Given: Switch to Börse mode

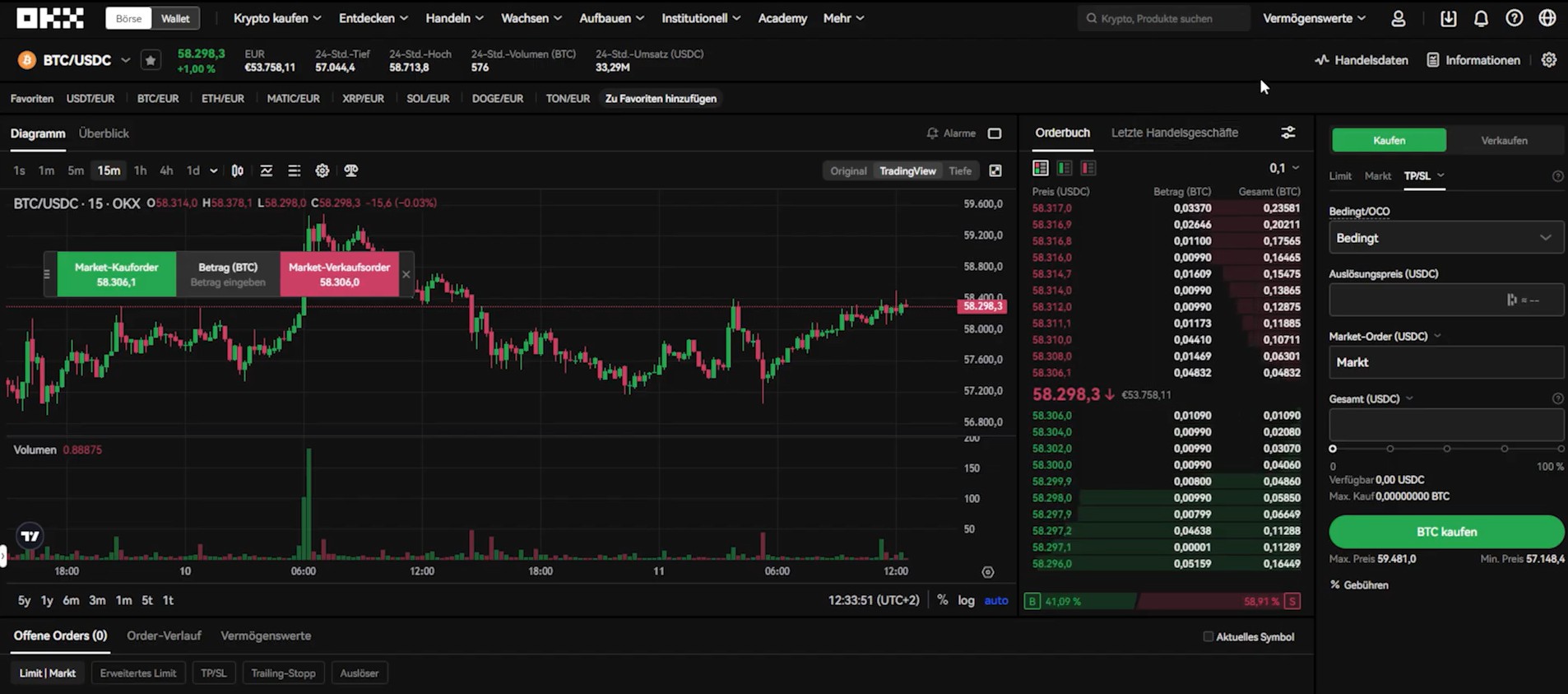Looking at the screenshot, I should tap(128, 18).
